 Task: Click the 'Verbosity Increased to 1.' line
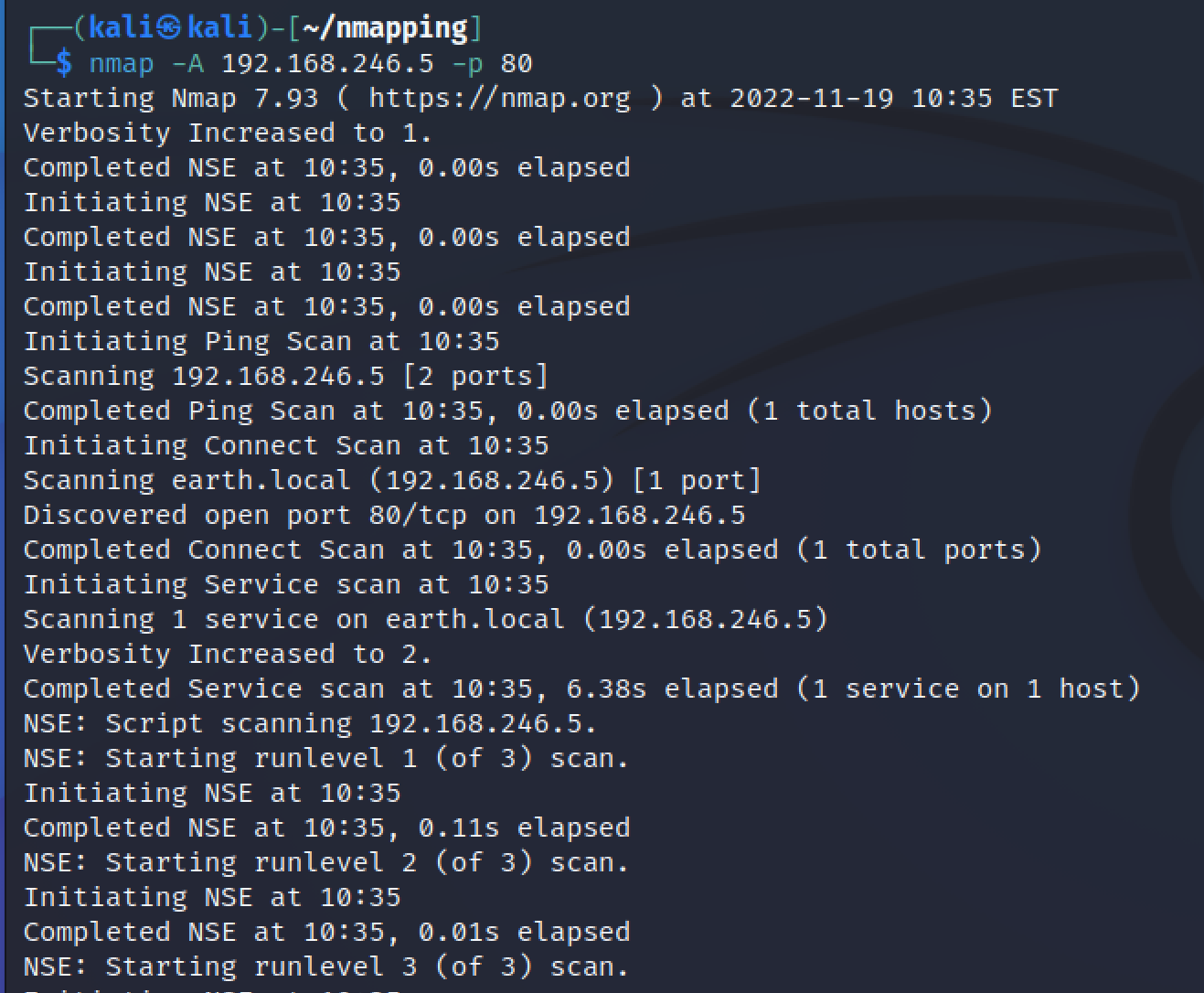coord(227,133)
